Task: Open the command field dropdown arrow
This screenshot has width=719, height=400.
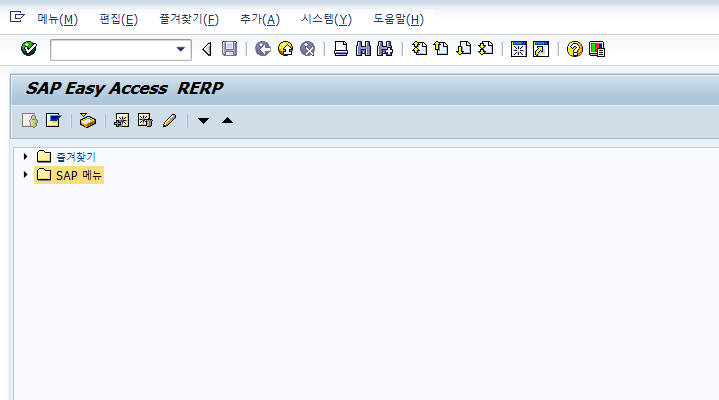Action: (x=181, y=49)
